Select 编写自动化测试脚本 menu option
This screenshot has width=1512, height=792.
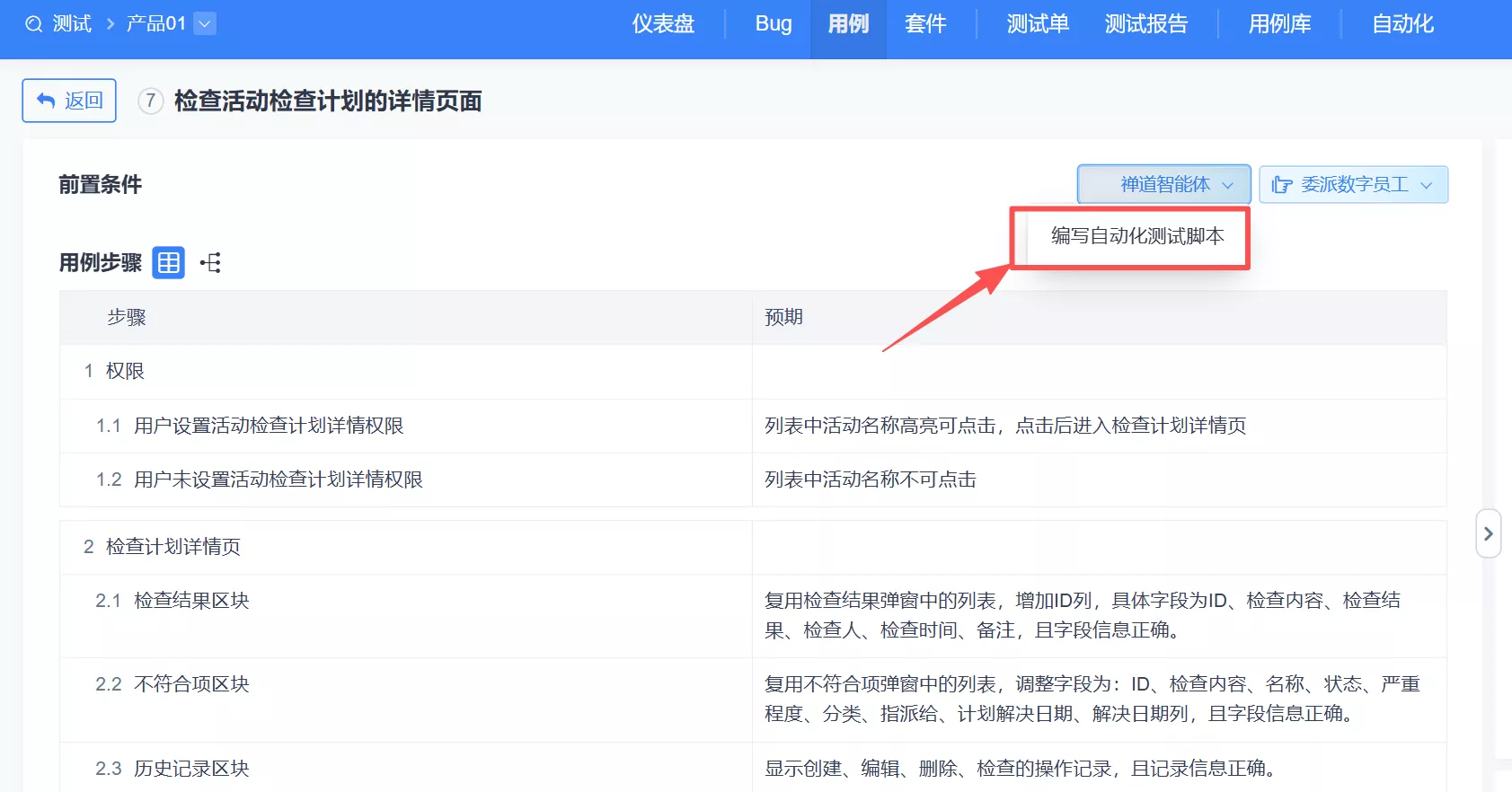coord(1136,236)
